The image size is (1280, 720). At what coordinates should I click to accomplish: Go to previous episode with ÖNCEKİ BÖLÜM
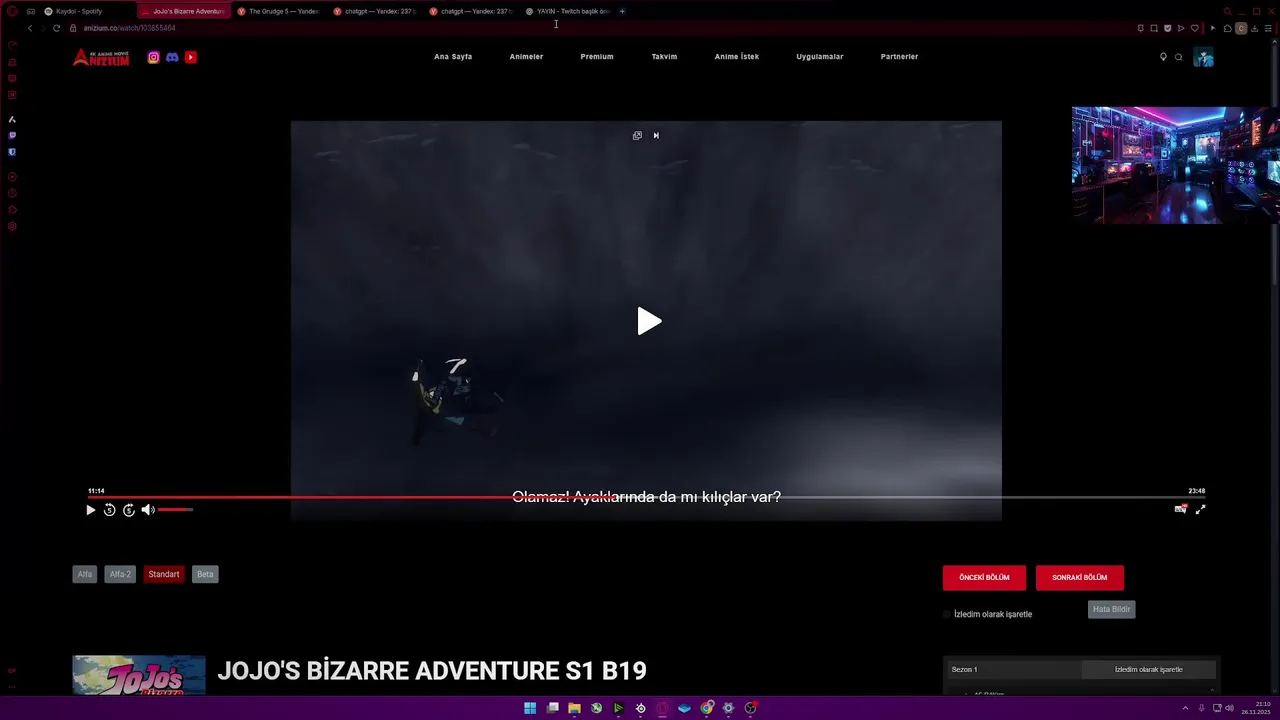tap(984, 578)
